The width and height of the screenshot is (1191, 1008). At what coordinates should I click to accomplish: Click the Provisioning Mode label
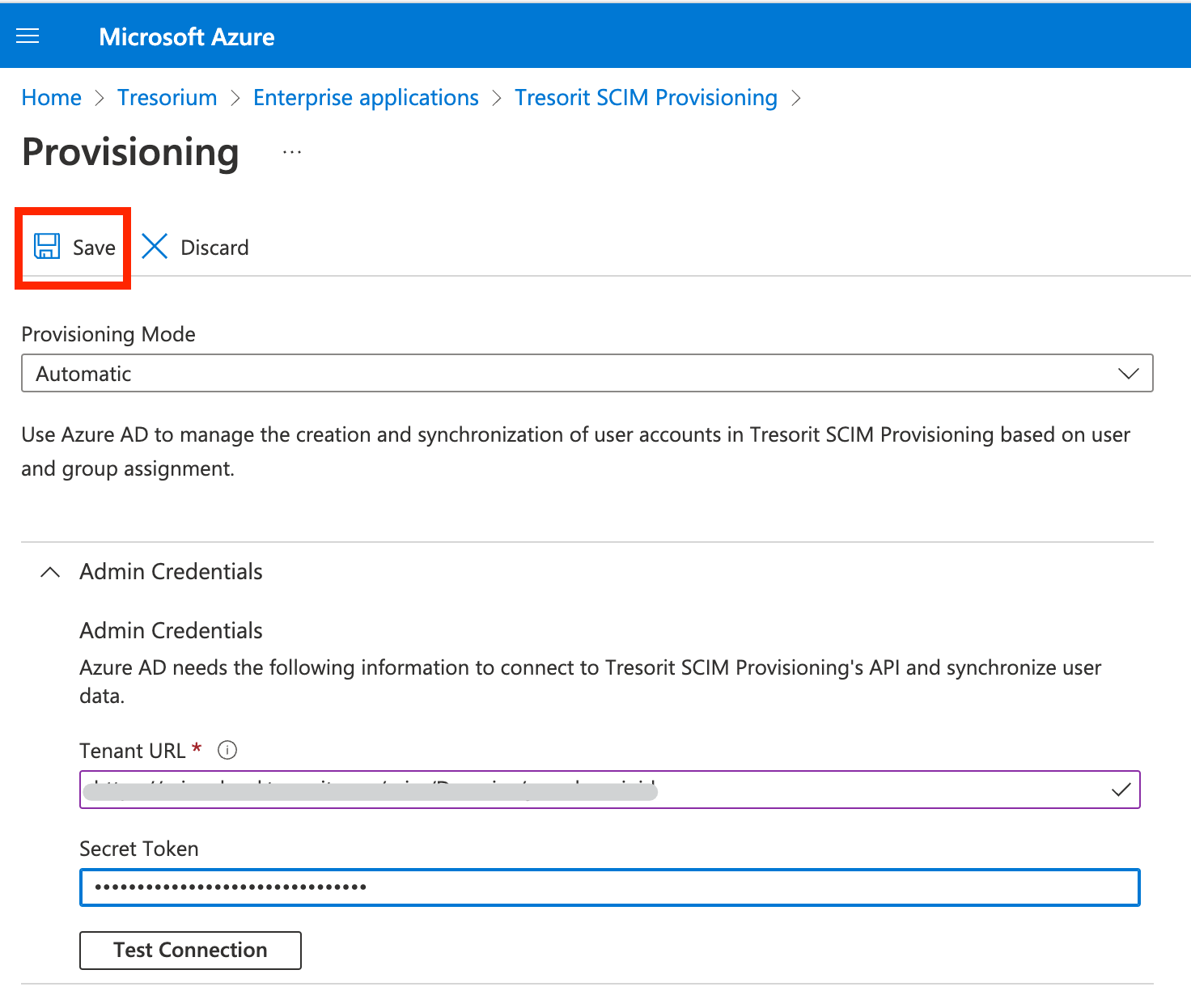[x=108, y=334]
